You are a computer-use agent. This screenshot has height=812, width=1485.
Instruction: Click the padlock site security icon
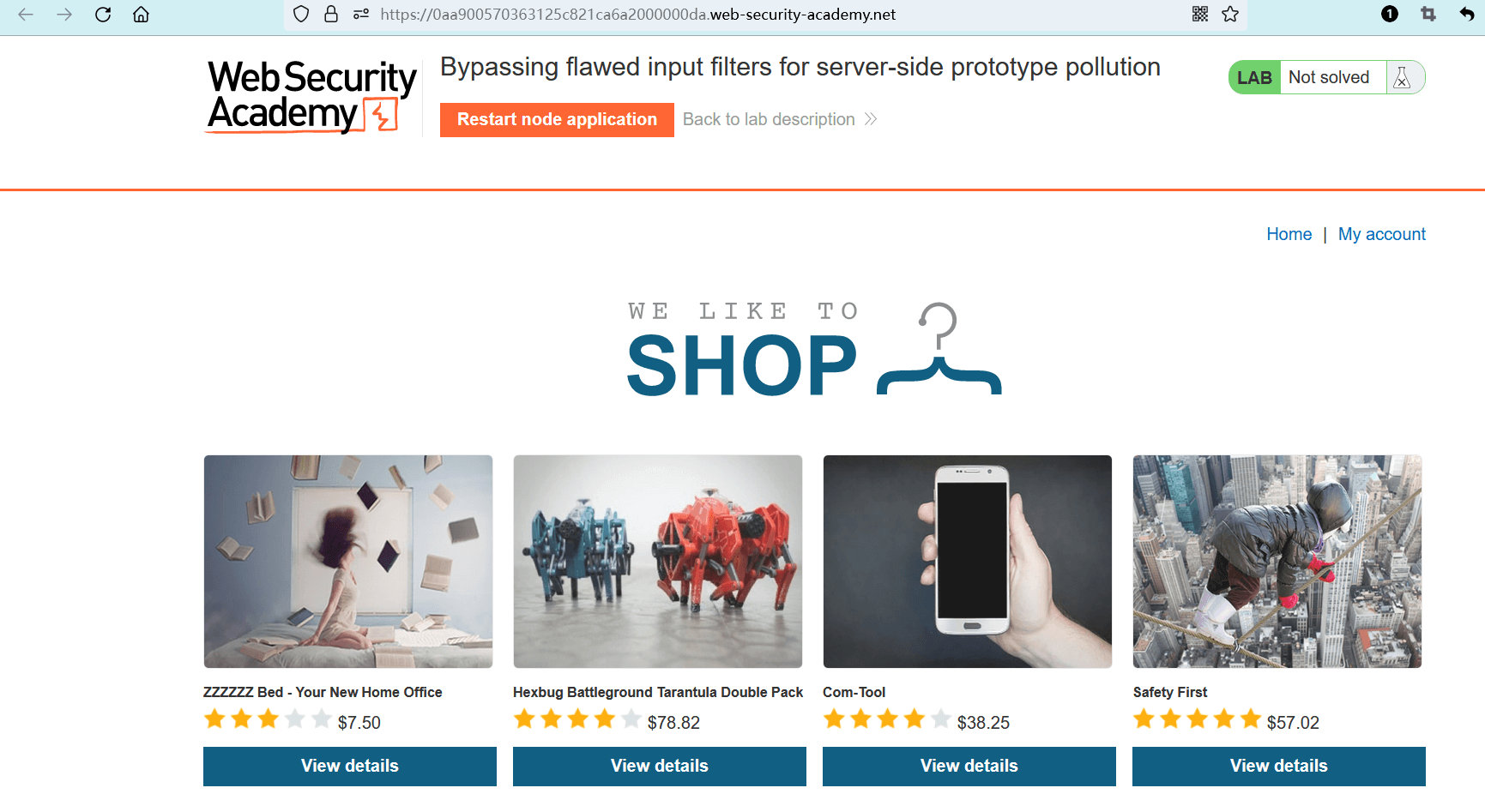(x=331, y=15)
